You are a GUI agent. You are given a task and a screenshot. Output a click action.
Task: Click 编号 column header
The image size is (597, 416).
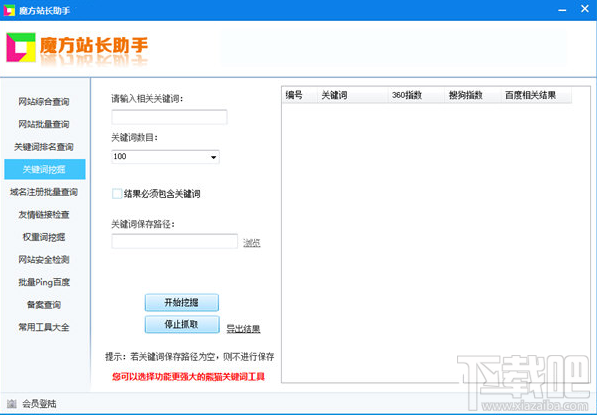point(299,95)
